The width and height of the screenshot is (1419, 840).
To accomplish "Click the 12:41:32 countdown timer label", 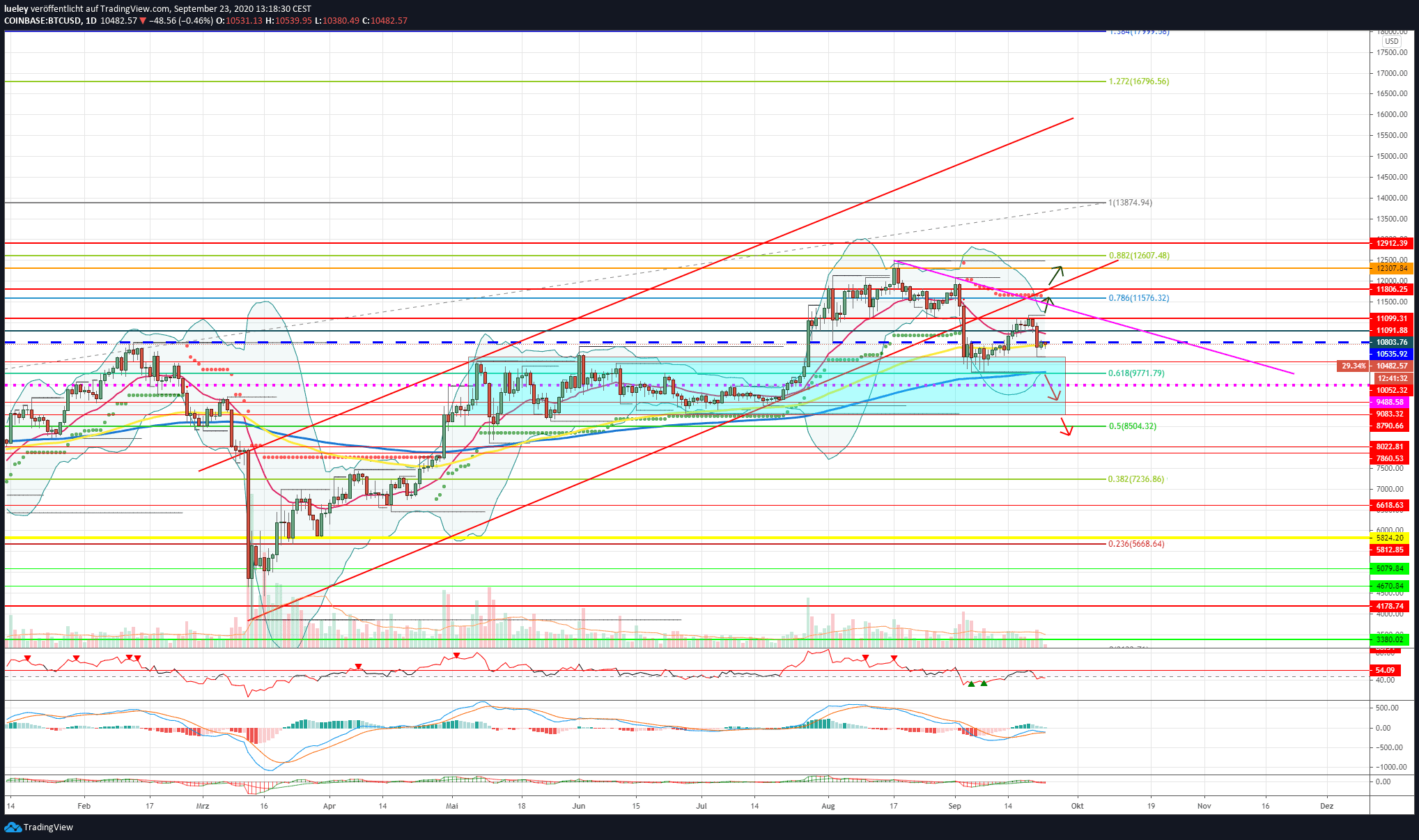I will pos(1390,378).
